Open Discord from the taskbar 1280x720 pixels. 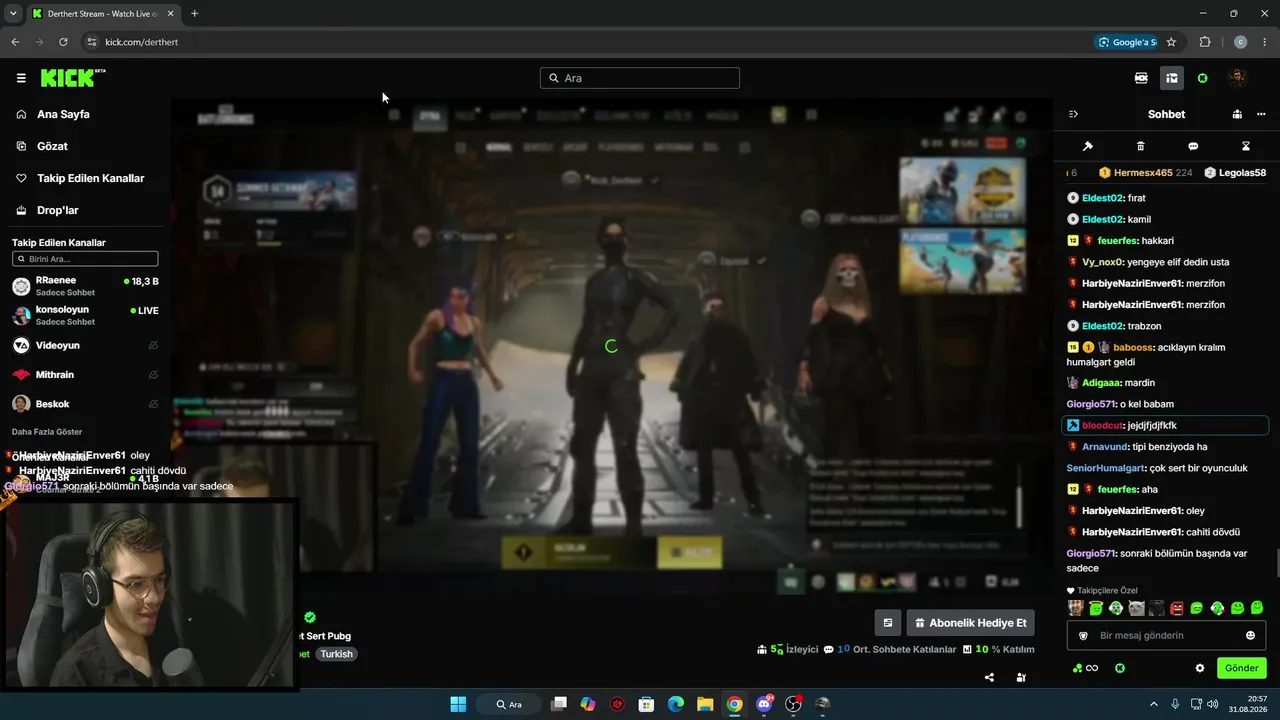click(764, 704)
